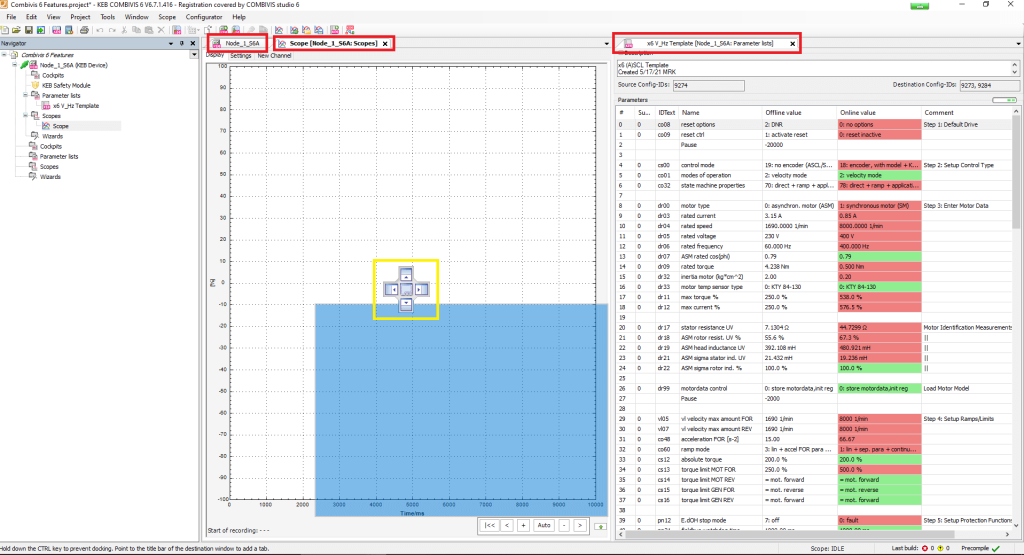Click the left dock arrow in docking guide
Screen dimensions: 1024x555
(391, 289)
